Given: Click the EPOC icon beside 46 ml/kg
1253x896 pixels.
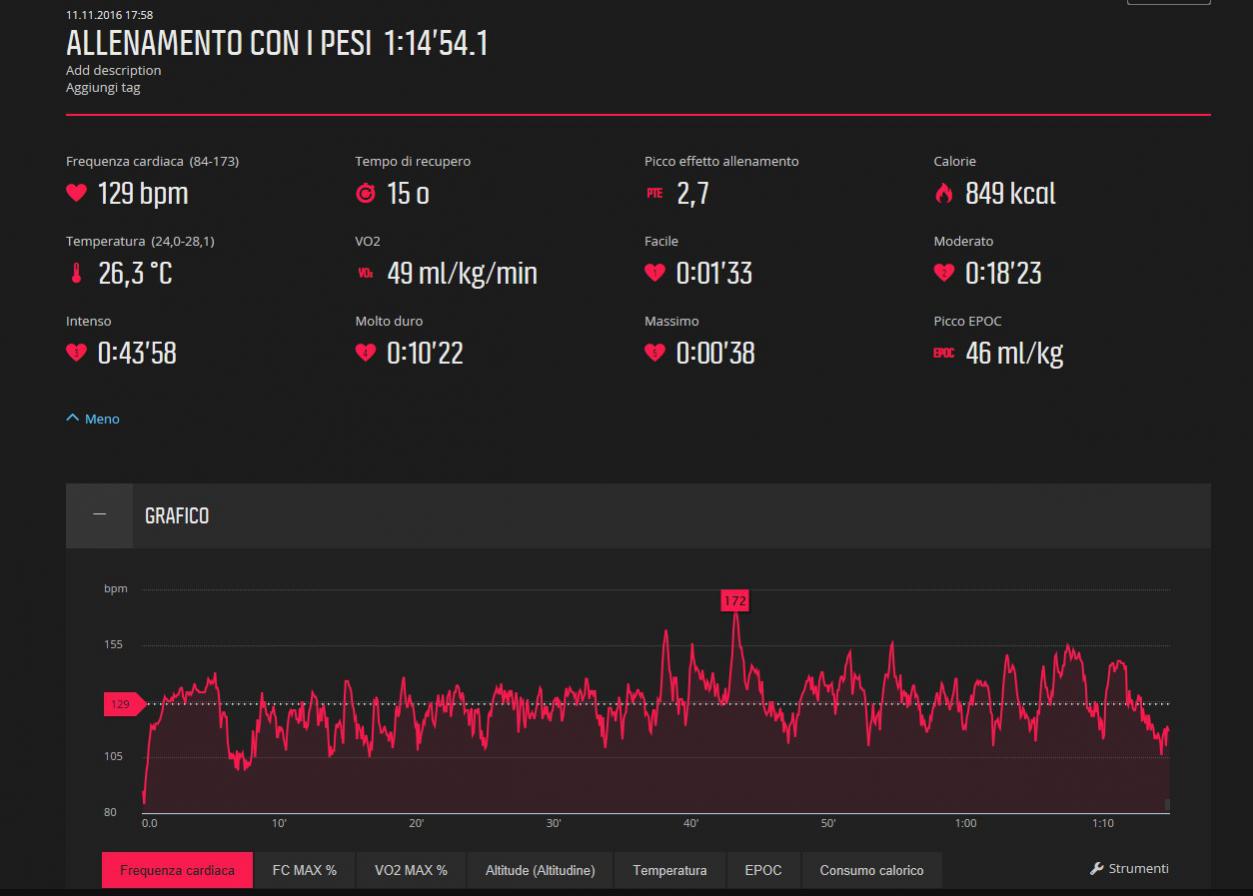Looking at the screenshot, I should (x=943, y=354).
